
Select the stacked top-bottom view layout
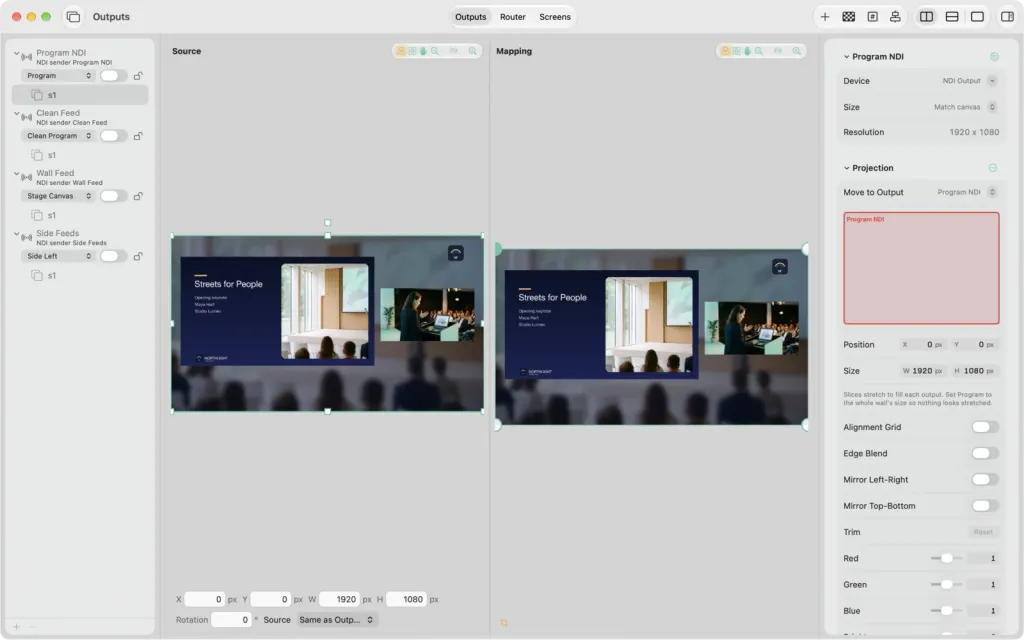tap(952, 17)
